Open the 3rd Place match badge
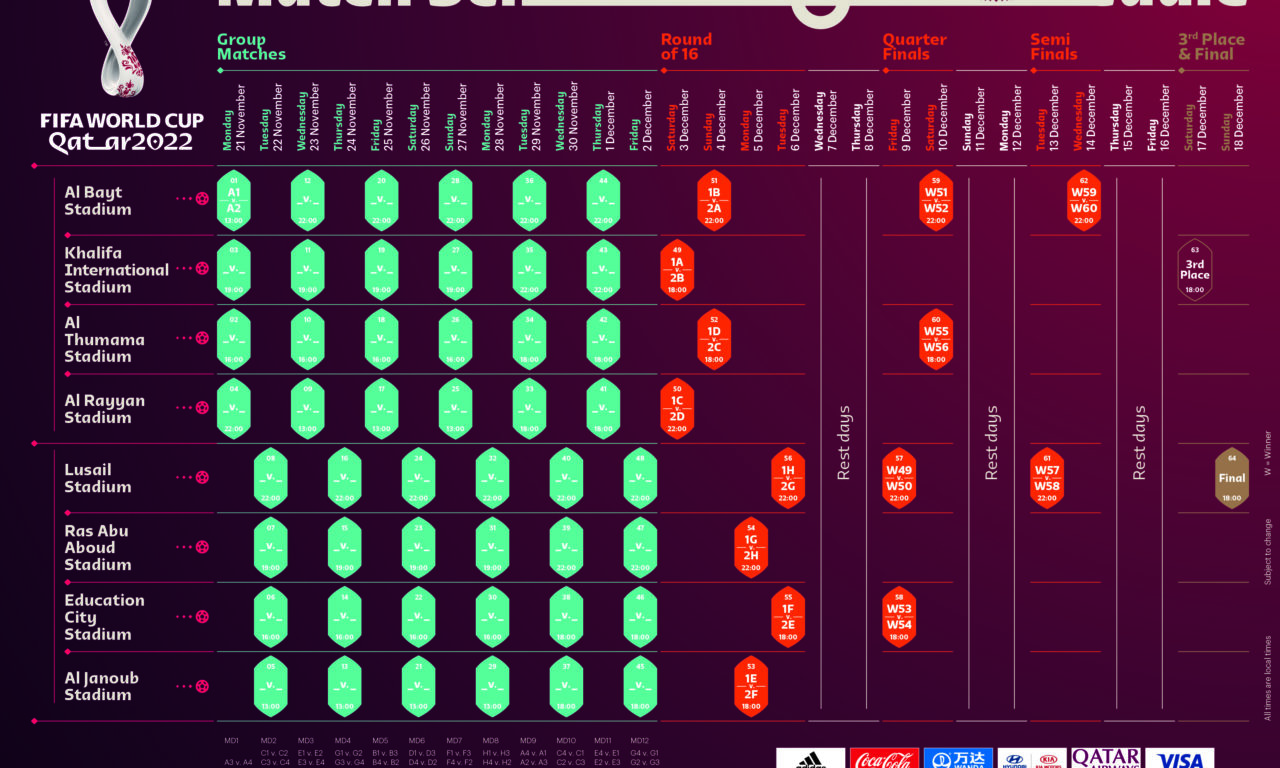Viewport: 1280px width, 768px height. [1195, 270]
